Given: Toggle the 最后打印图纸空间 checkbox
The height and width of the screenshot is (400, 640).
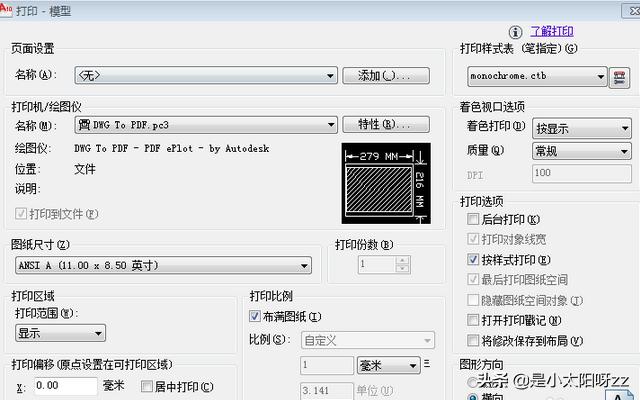Looking at the screenshot, I should click(473, 279).
